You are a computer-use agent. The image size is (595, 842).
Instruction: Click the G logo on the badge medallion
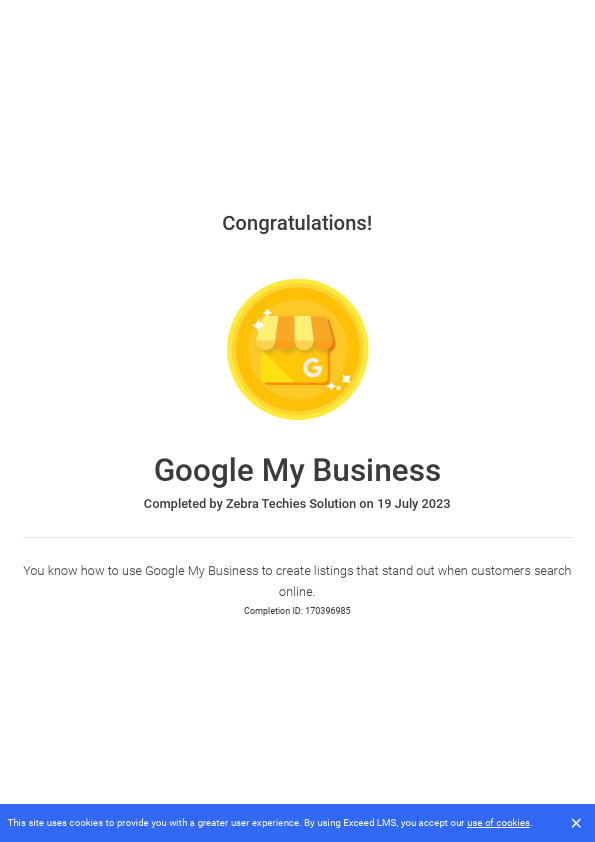pos(313,366)
